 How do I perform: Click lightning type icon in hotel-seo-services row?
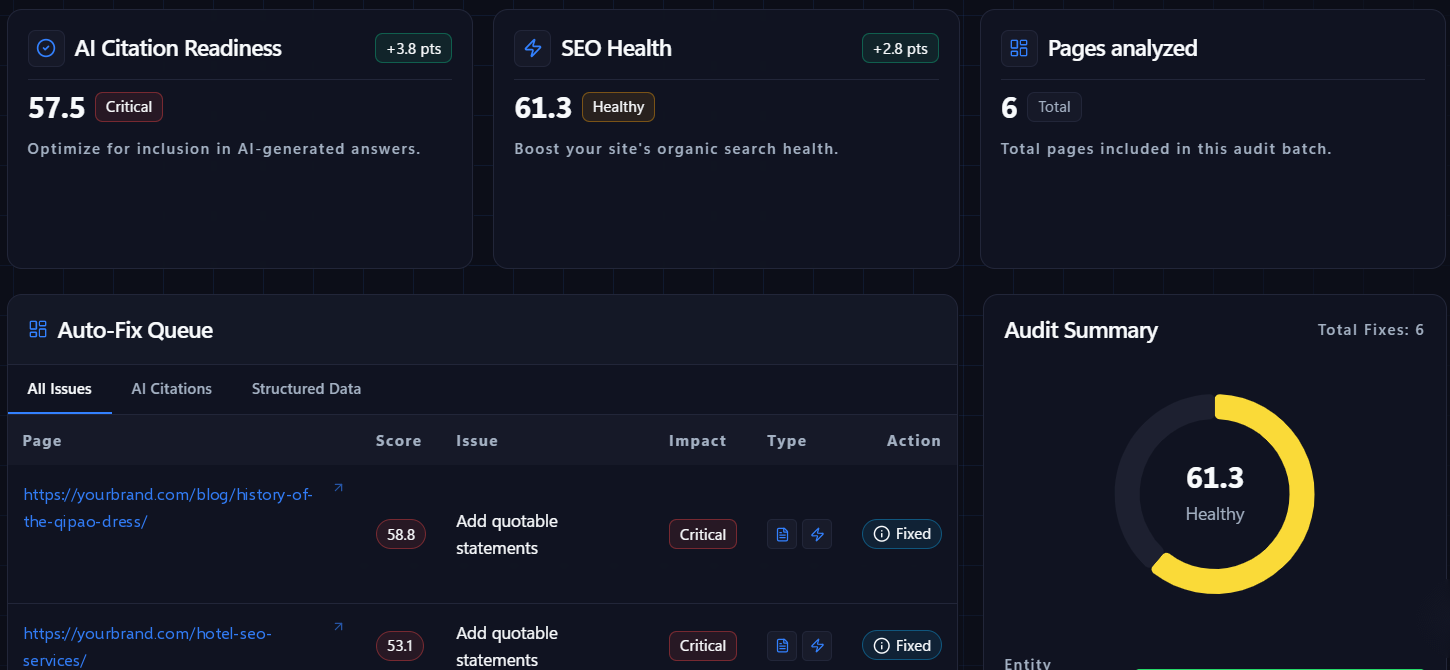[x=817, y=646]
